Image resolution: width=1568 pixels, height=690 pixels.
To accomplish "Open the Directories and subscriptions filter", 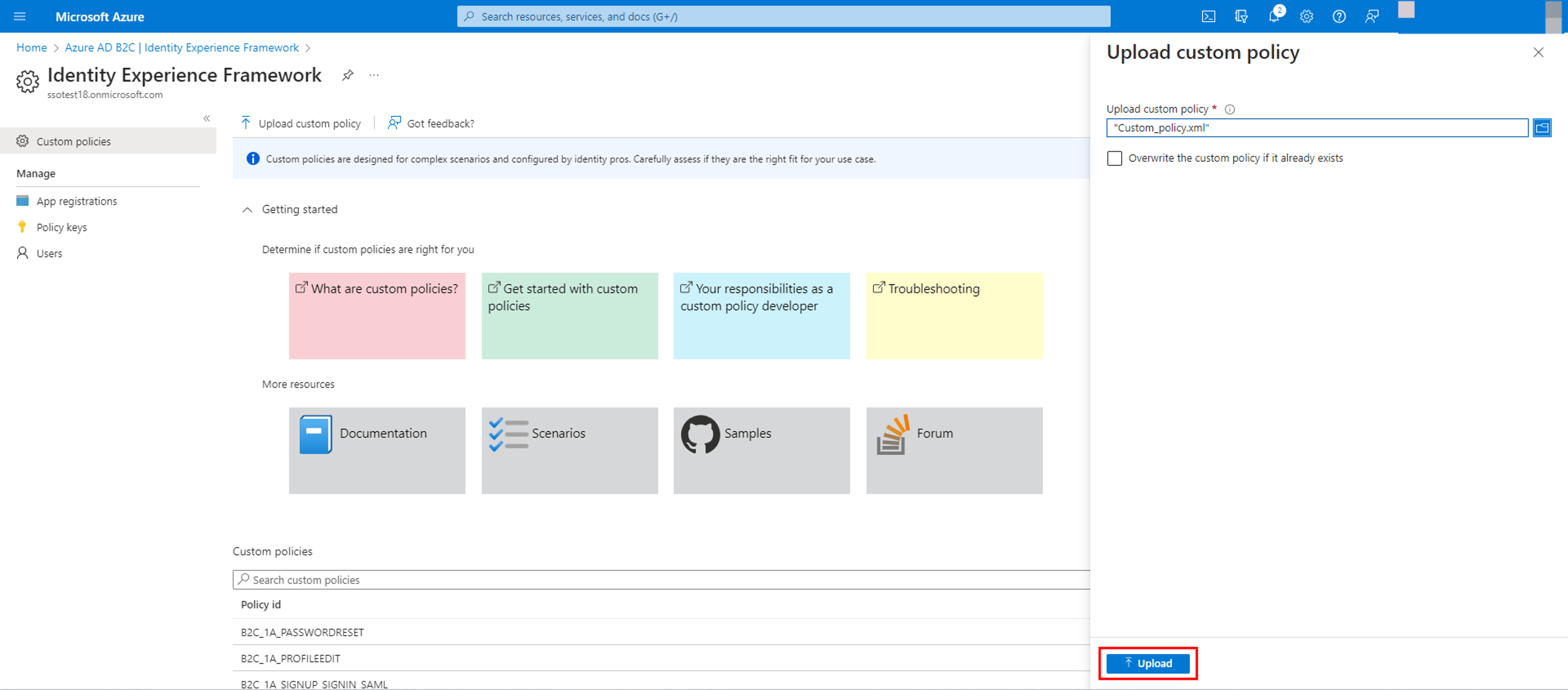I will tap(1241, 16).
